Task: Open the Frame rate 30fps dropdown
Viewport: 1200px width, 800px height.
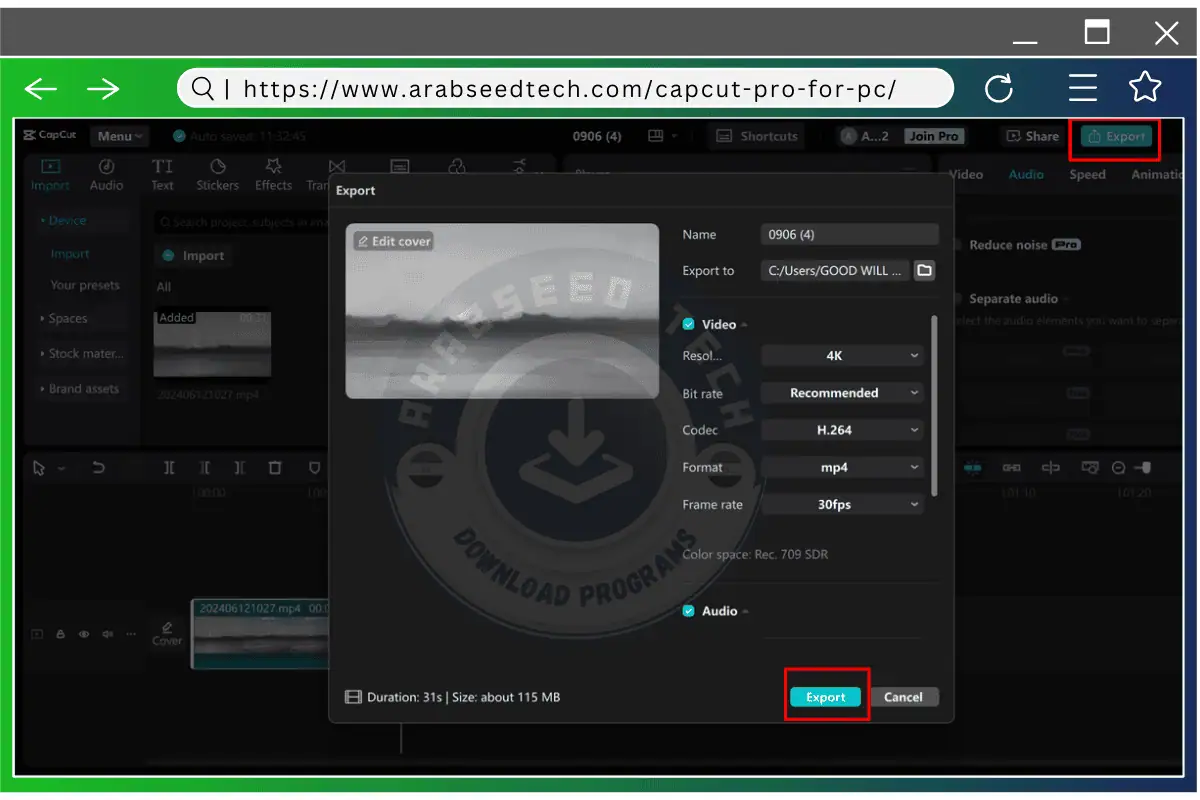Action: [841, 505]
